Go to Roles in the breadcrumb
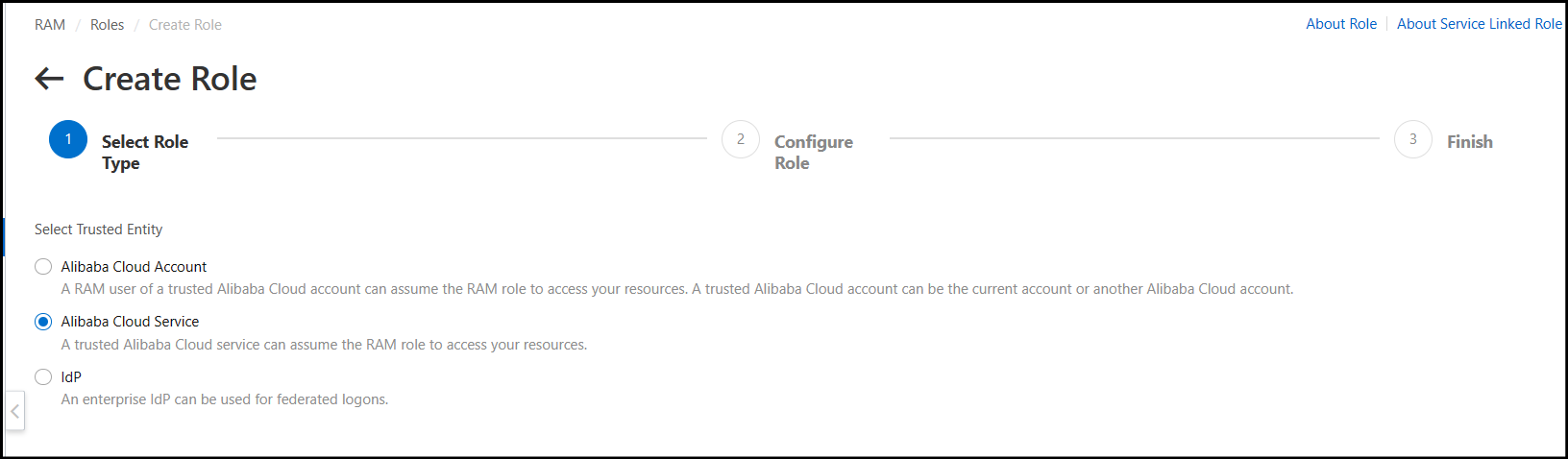Image resolution: width=1568 pixels, height=459 pixels. point(107,25)
